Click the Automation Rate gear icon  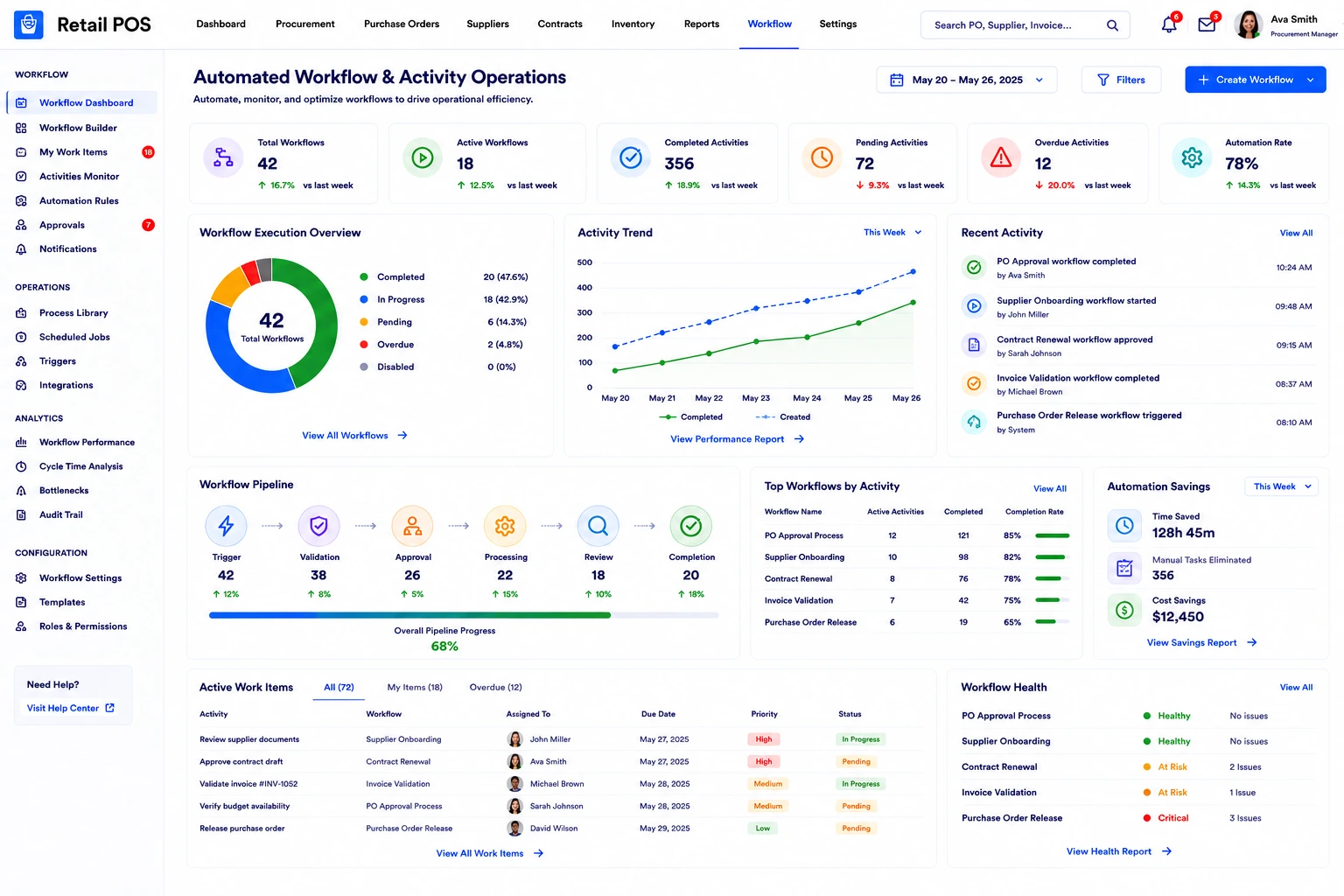[1192, 158]
